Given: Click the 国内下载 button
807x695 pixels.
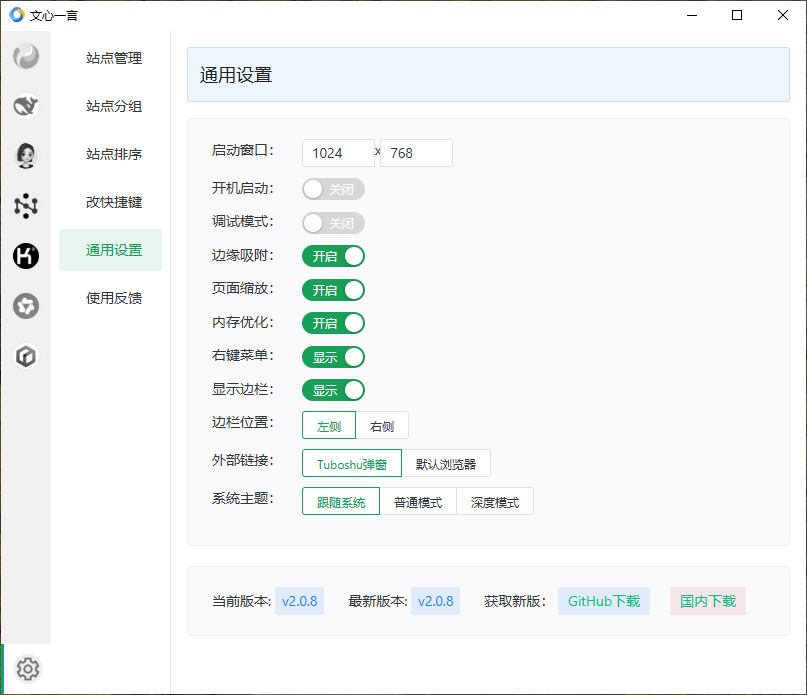Looking at the screenshot, I should (708, 601).
